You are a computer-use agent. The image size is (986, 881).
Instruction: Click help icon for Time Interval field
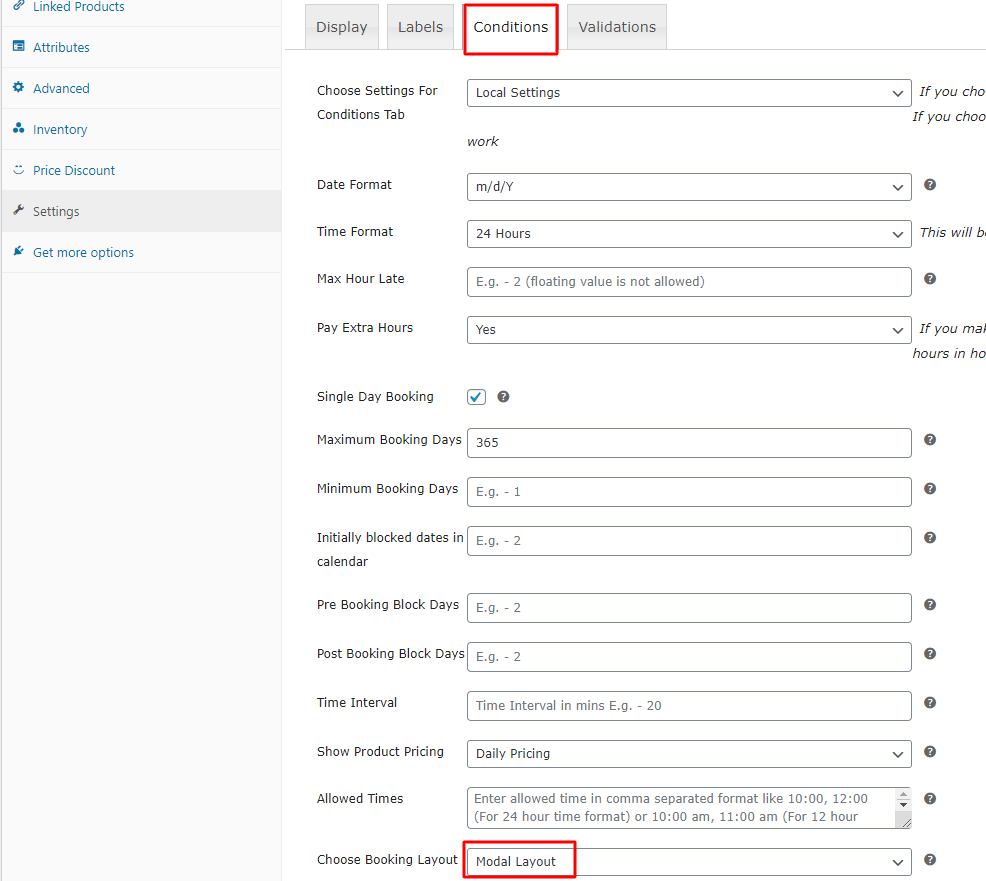930,703
